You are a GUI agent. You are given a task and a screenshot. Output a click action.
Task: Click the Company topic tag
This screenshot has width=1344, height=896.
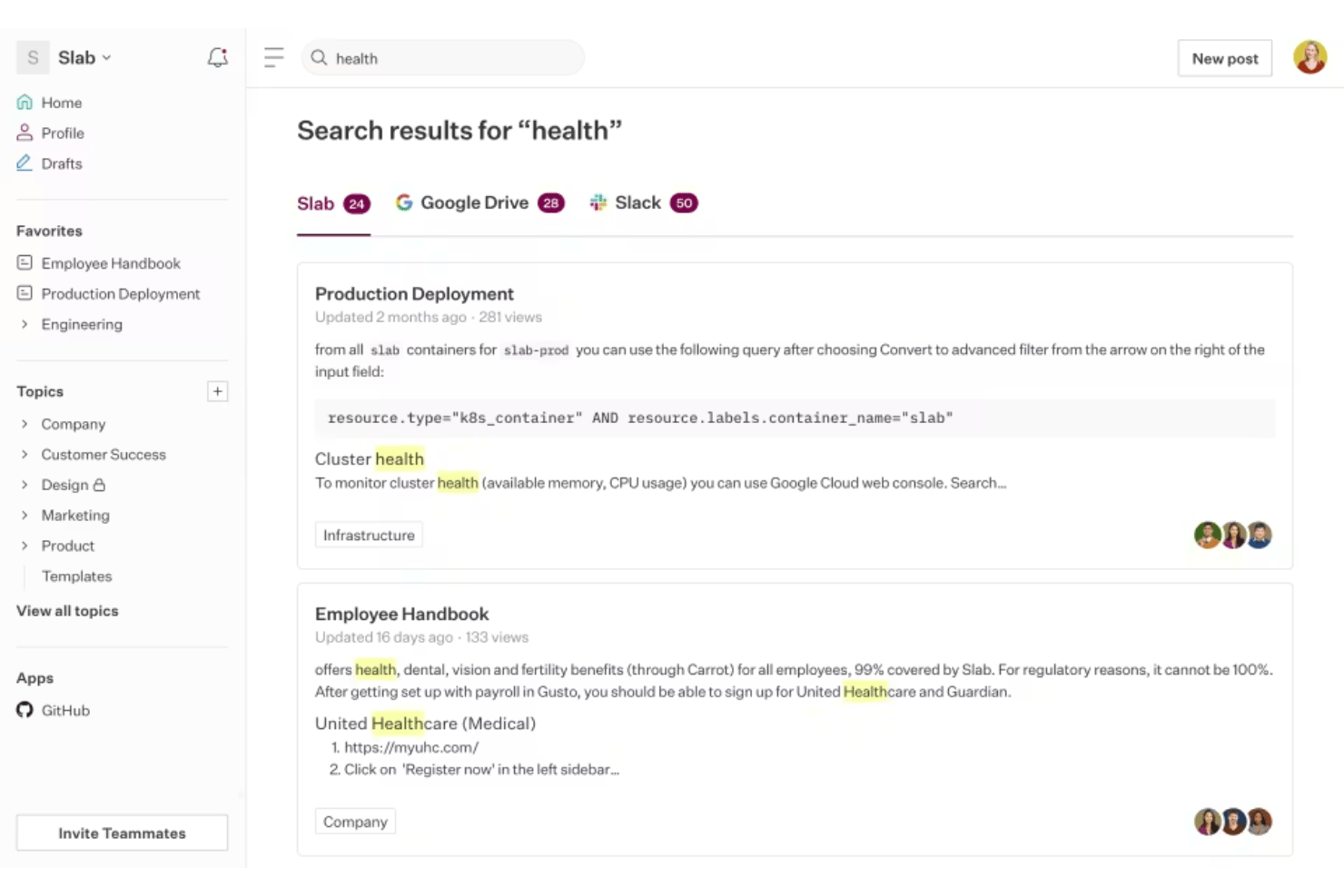coord(355,822)
